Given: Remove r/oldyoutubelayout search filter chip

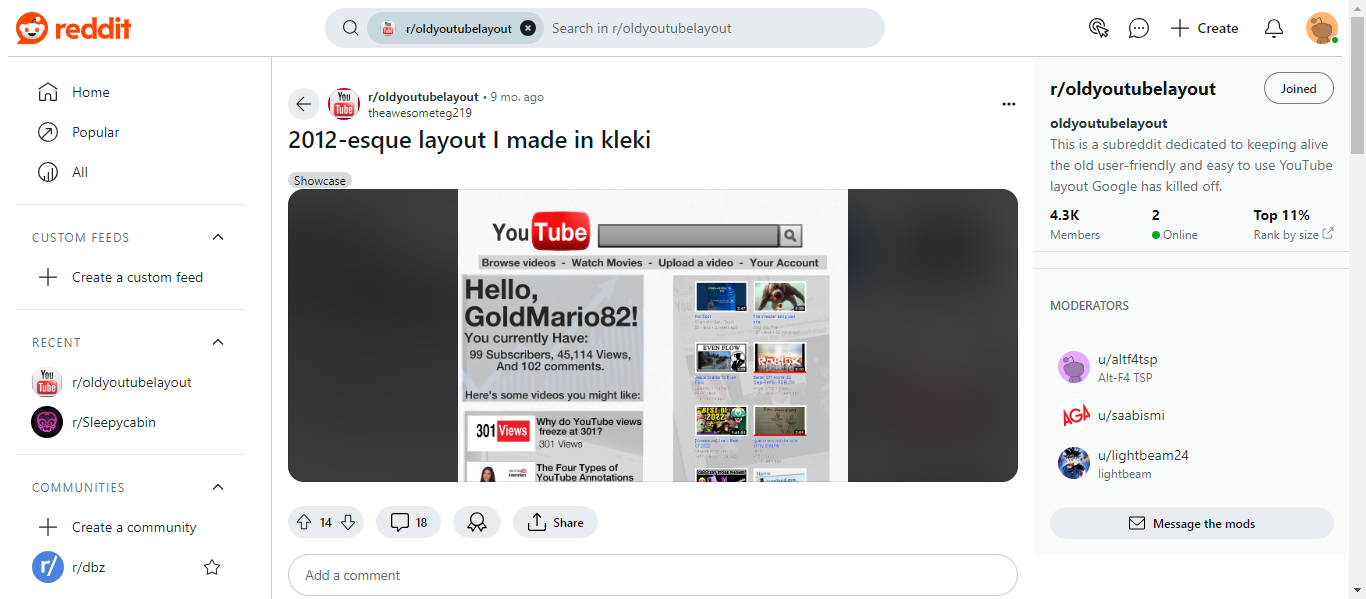Looking at the screenshot, I should (x=528, y=28).
